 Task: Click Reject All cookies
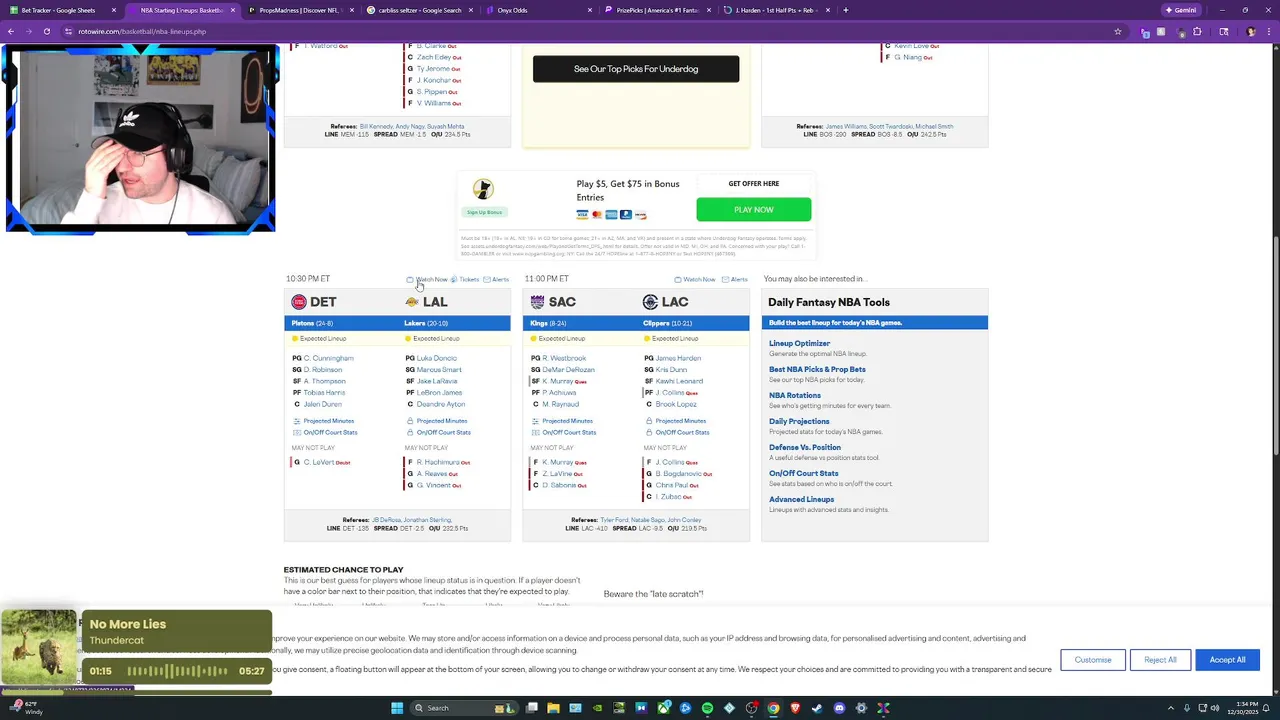[1161, 660]
